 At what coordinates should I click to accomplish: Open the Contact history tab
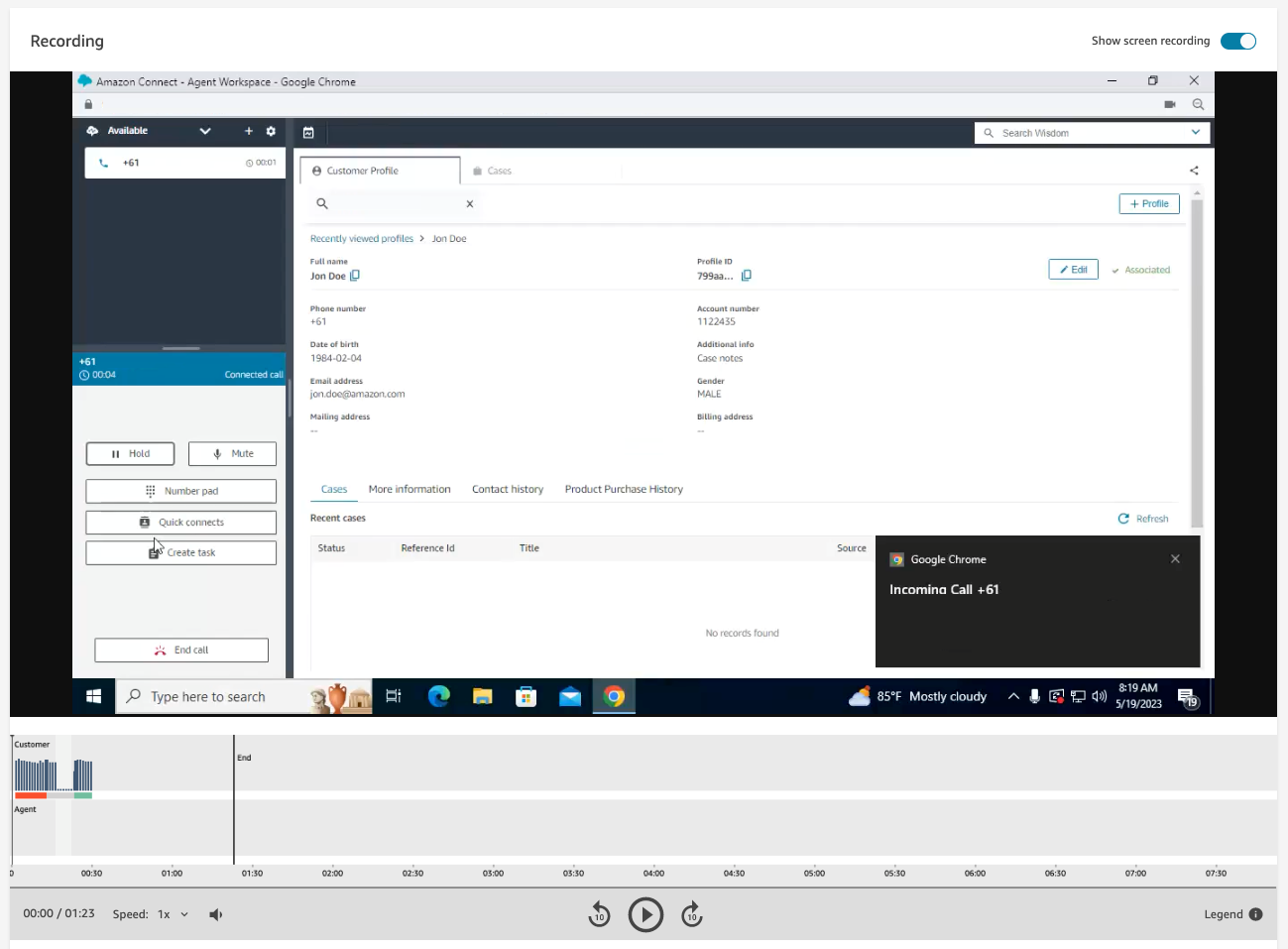pos(508,489)
